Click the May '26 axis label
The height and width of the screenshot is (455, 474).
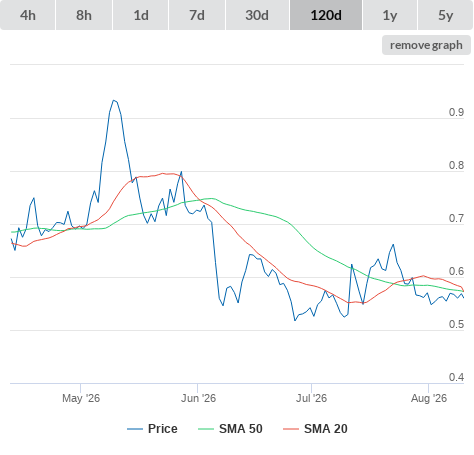pyautogui.click(x=81, y=398)
